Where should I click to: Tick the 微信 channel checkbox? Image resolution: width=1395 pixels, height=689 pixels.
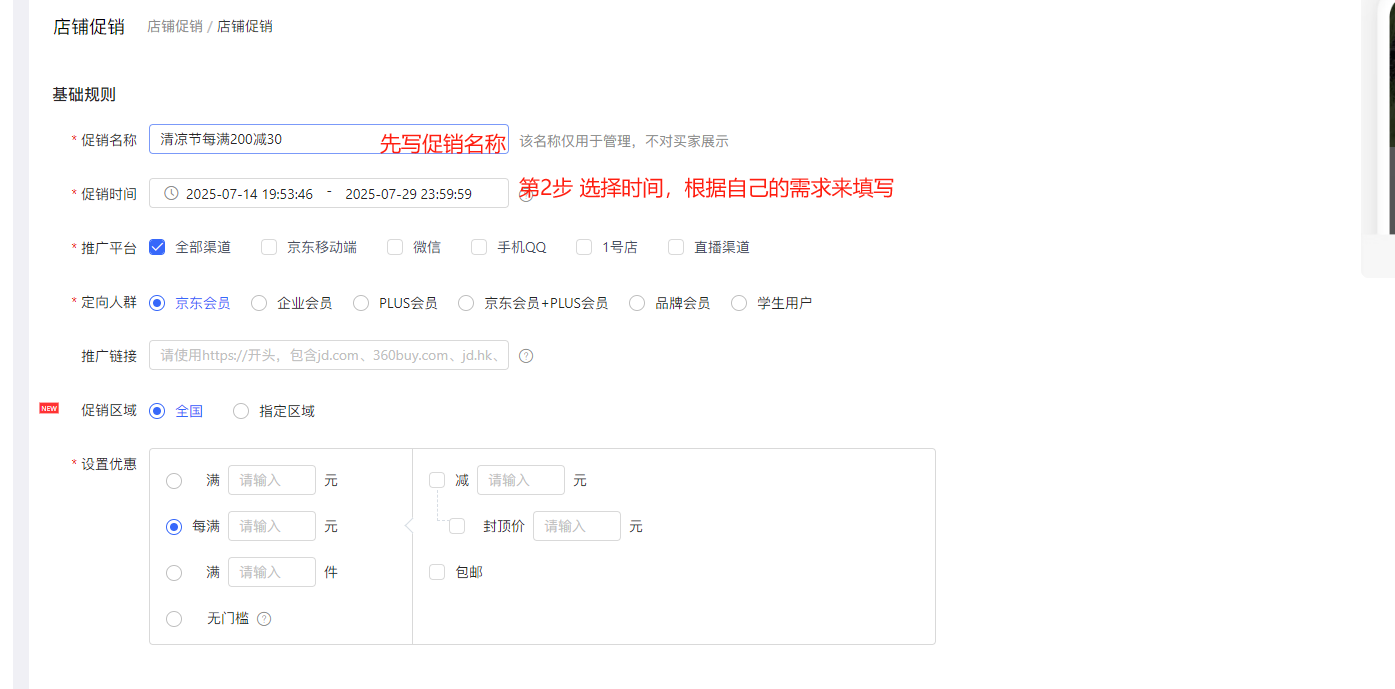point(395,247)
